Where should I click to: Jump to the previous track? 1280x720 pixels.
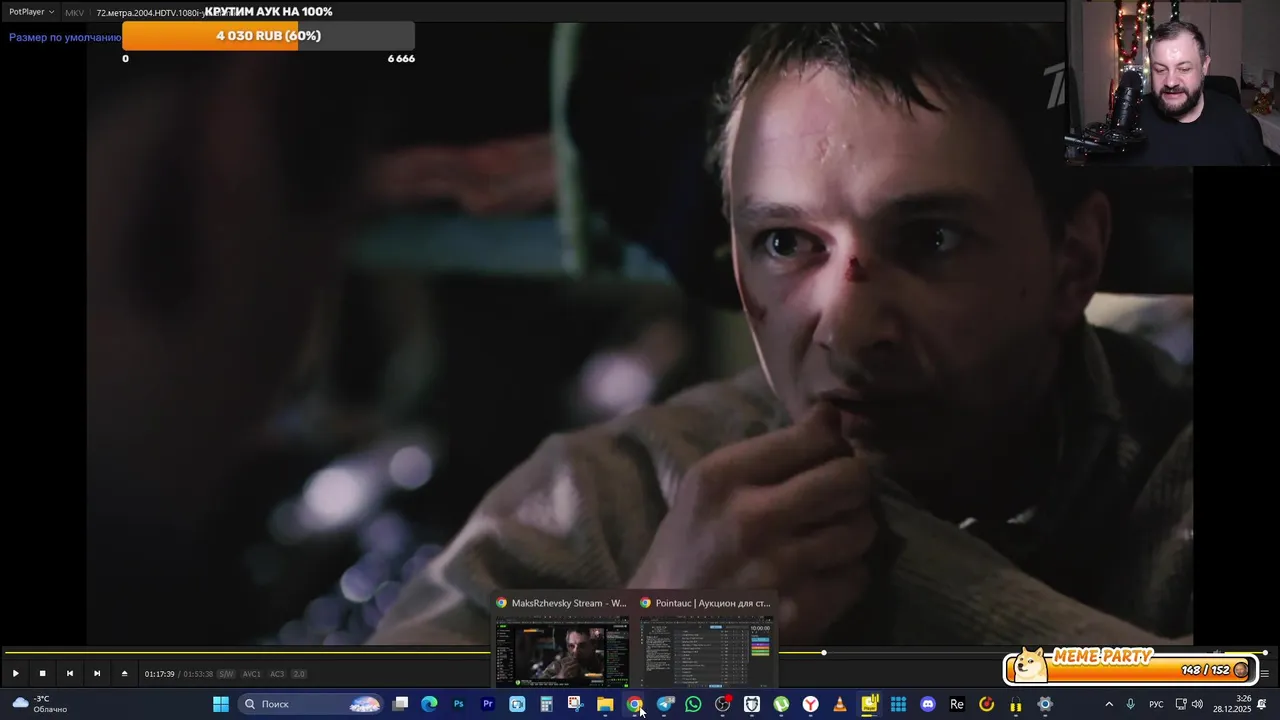69,673
